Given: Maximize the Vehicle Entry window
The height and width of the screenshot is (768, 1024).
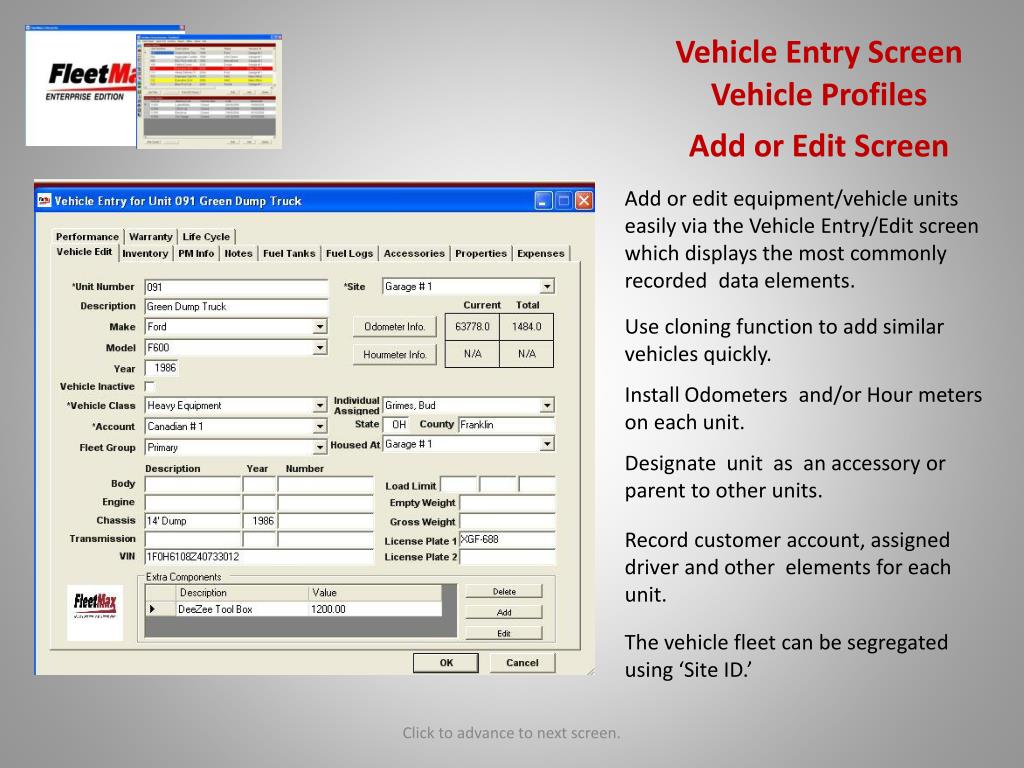Looking at the screenshot, I should [x=564, y=200].
